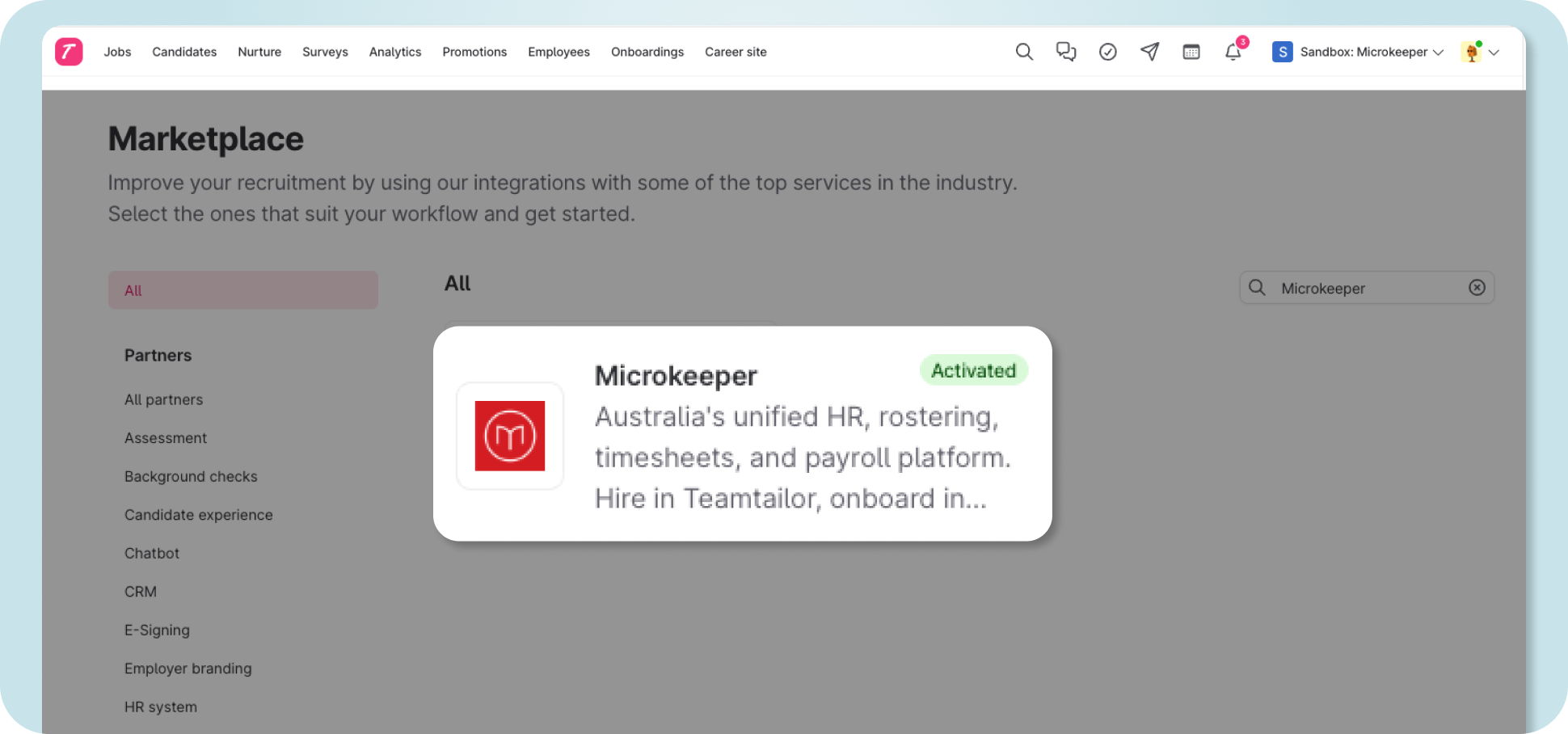This screenshot has width=1568, height=734.
Task: Click the paper plane send icon
Action: tap(1149, 52)
